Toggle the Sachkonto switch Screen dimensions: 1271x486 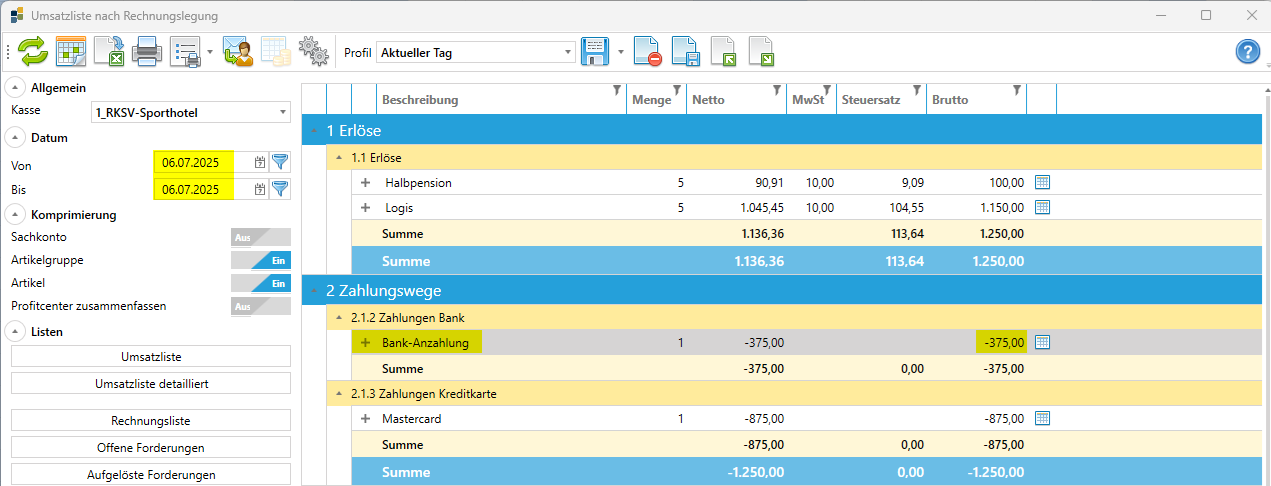click(260, 237)
